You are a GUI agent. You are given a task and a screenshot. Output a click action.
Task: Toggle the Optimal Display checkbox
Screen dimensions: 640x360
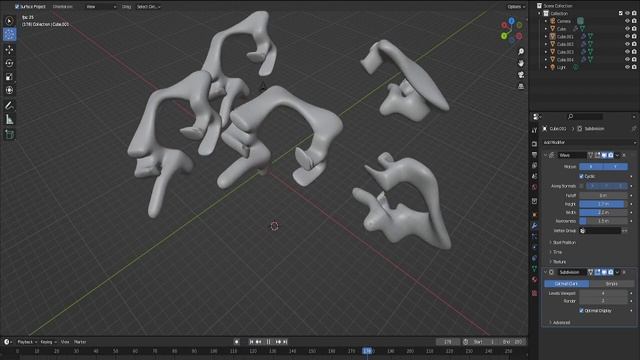click(582, 311)
